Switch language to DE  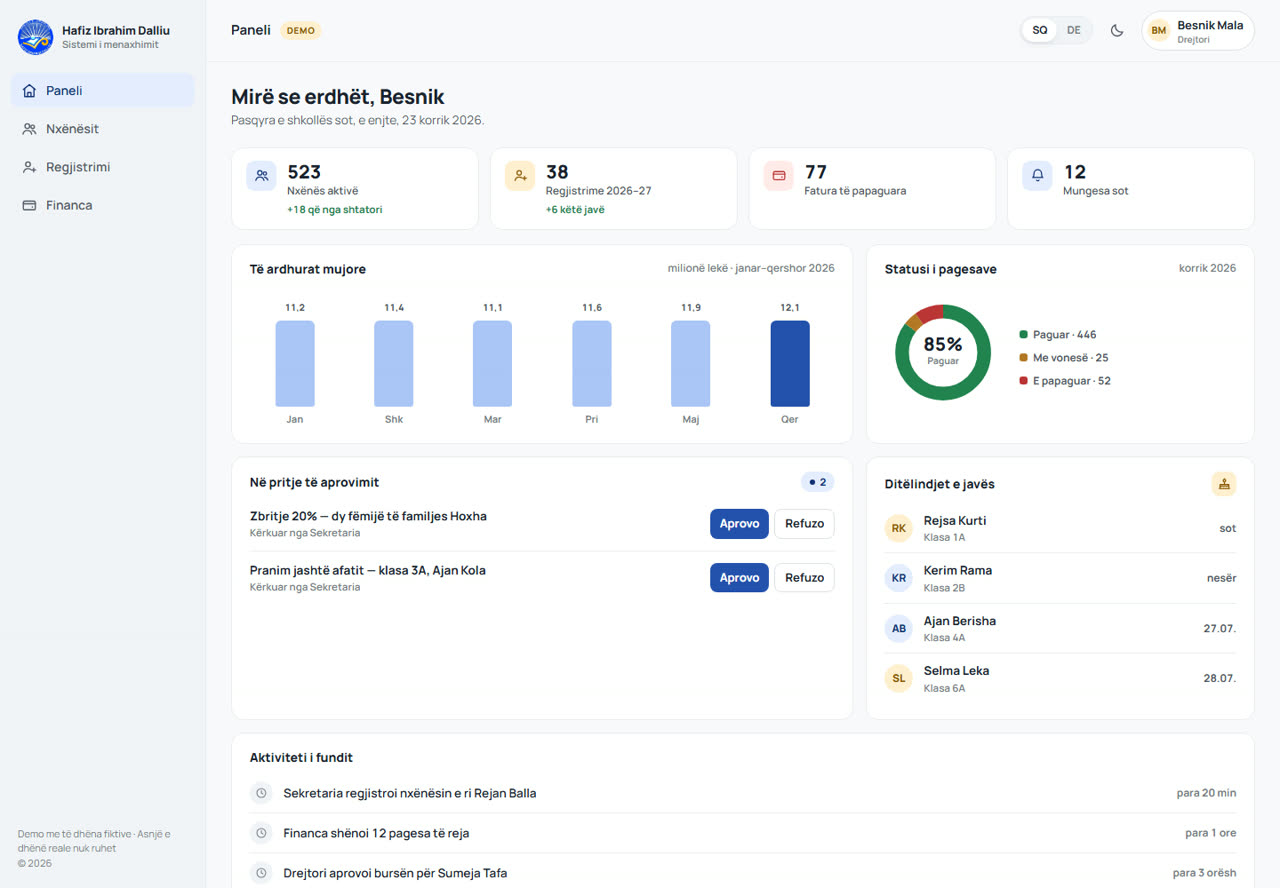[1074, 30]
